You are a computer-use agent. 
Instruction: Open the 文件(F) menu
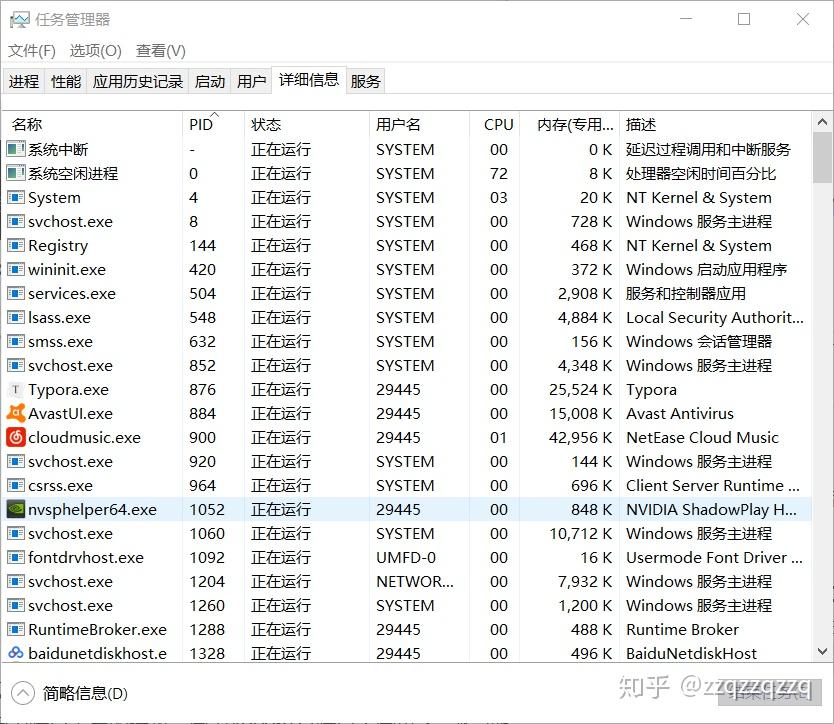31,50
